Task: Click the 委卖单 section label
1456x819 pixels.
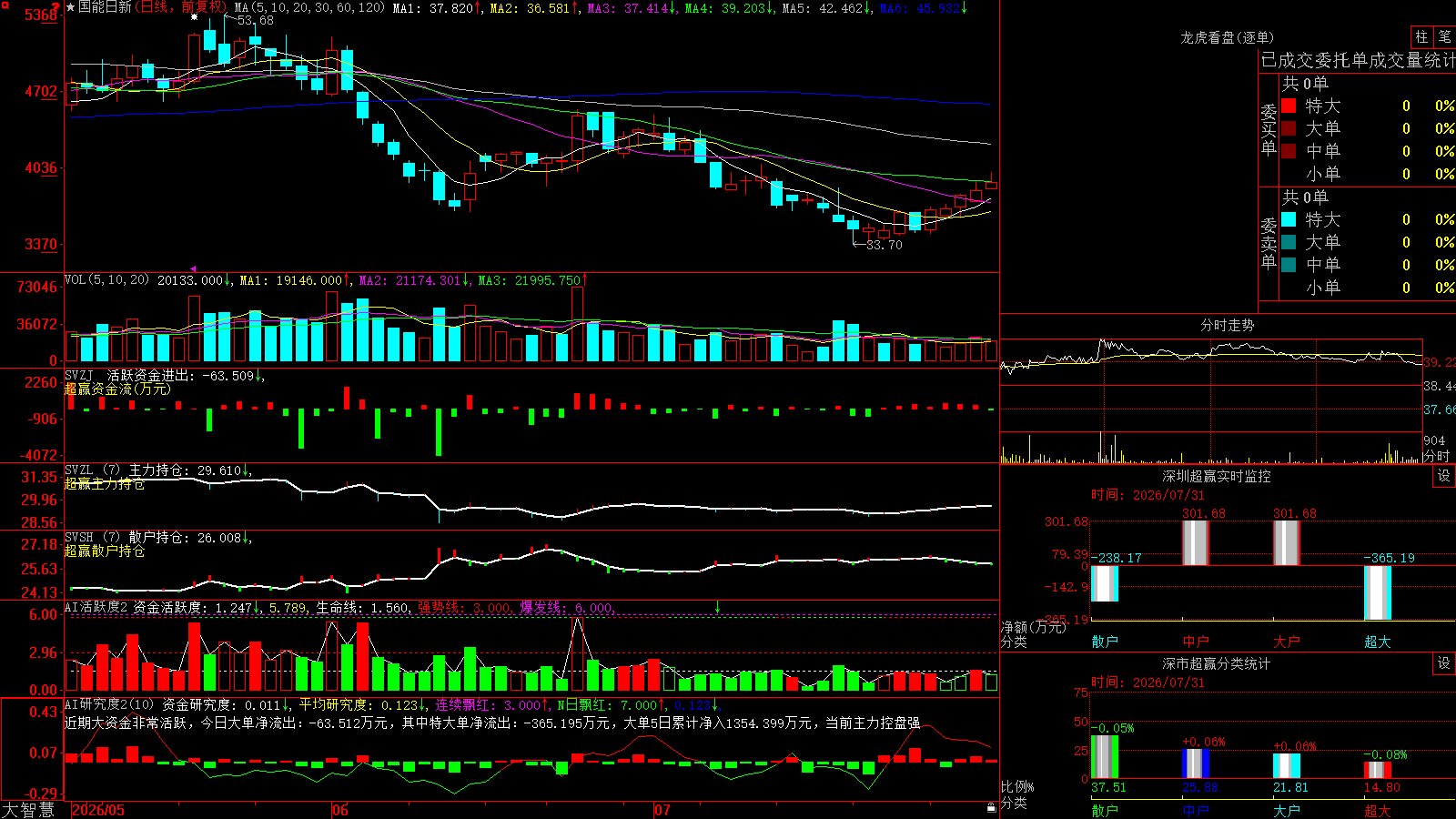Action: 1269,243
